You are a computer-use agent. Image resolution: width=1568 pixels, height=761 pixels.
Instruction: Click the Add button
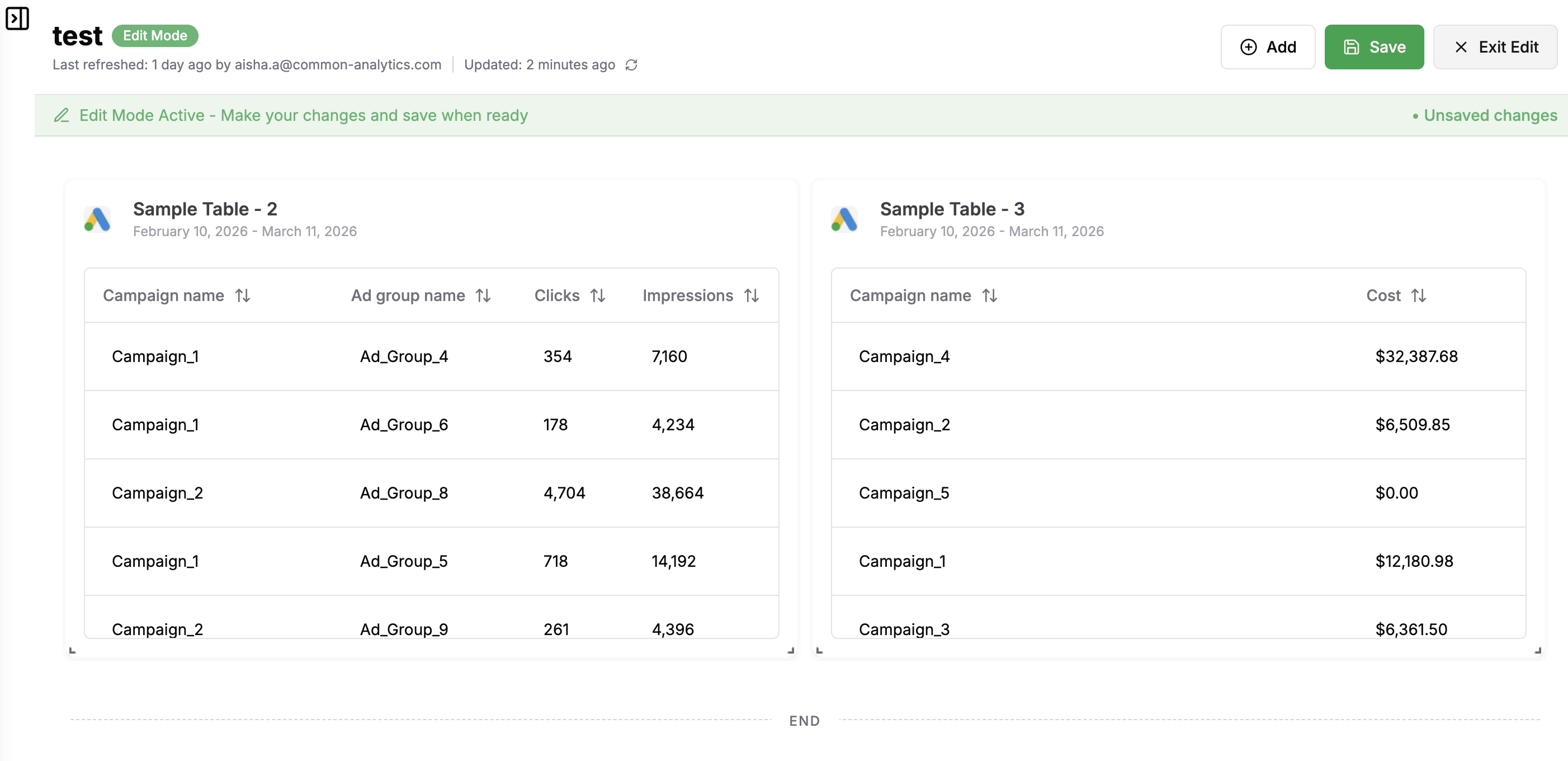tap(1268, 47)
